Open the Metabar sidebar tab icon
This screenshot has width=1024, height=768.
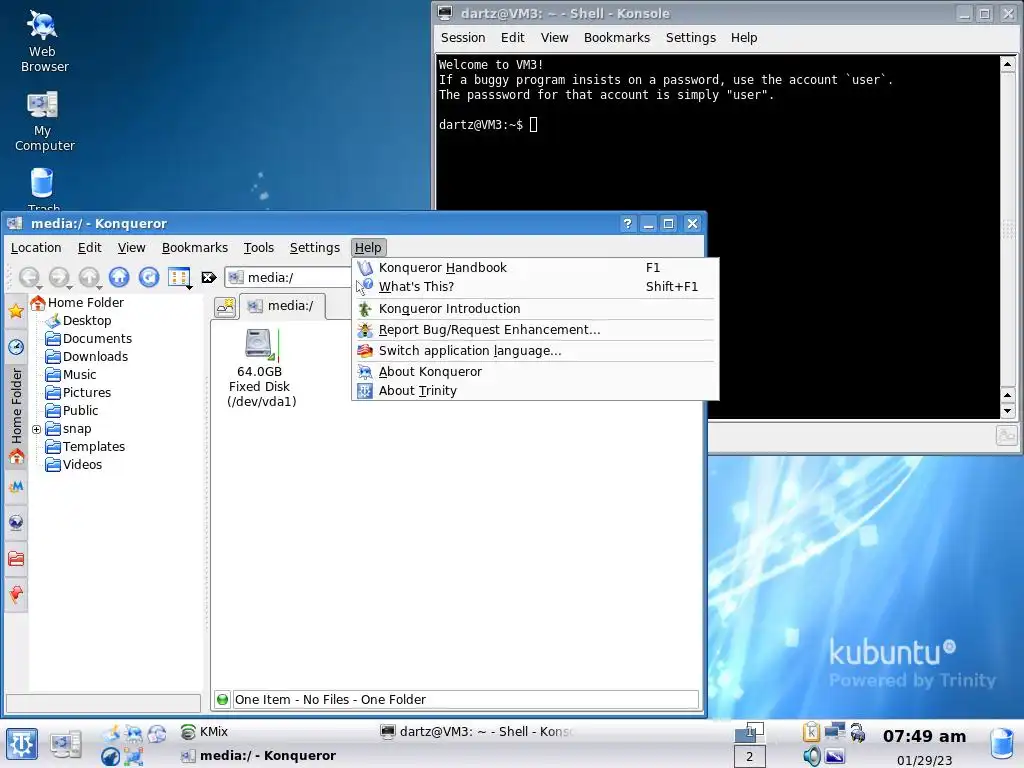pyautogui.click(x=16, y=487)
